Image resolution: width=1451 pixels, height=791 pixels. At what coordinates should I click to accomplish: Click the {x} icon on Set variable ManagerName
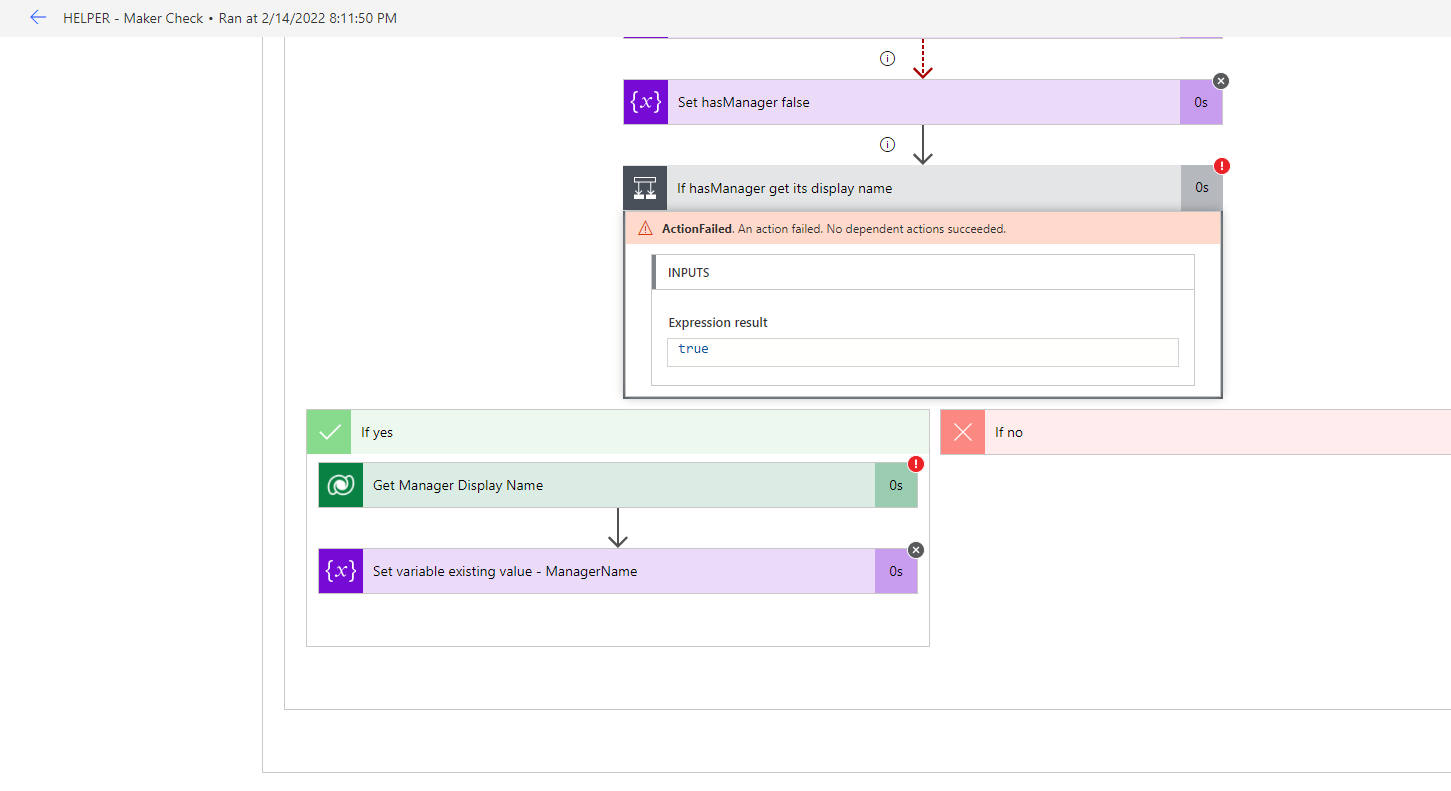point(340,571)
